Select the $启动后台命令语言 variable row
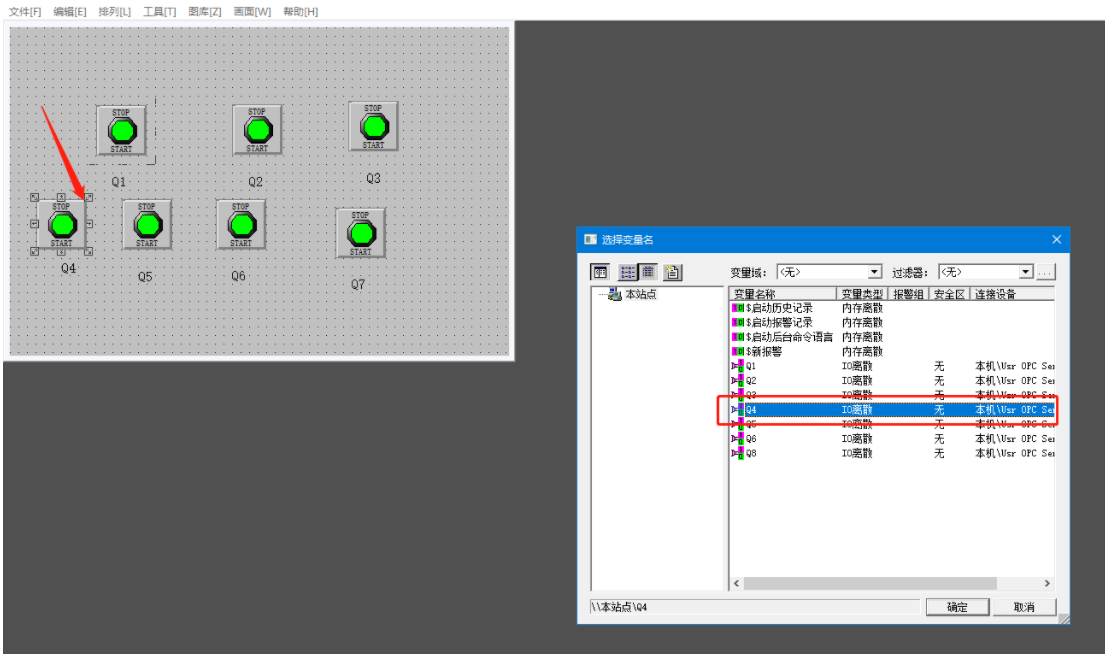The height and width of the screenshot is (654, 1105). [892, 337]
